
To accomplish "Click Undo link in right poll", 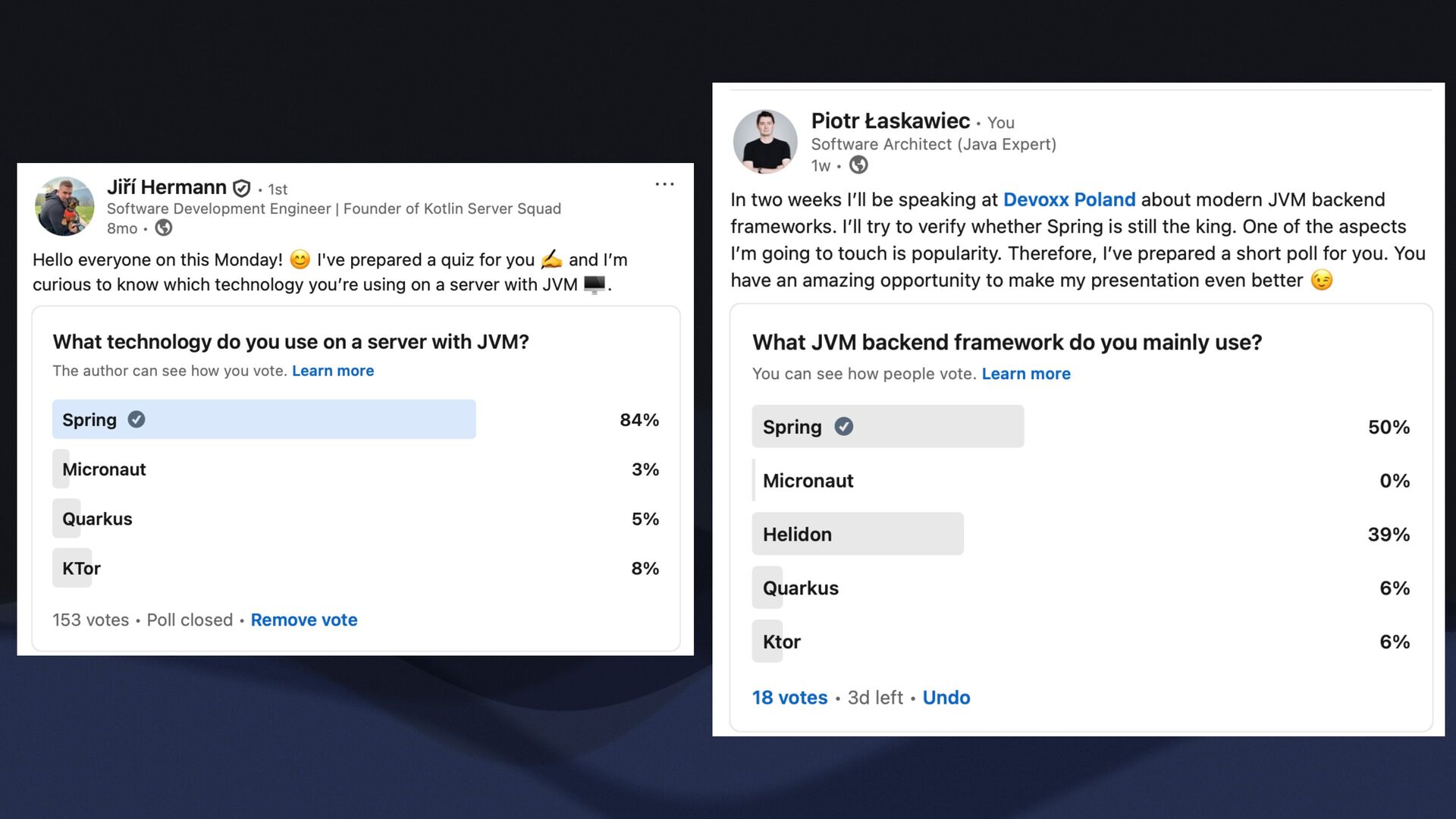I will coord(946,698).
